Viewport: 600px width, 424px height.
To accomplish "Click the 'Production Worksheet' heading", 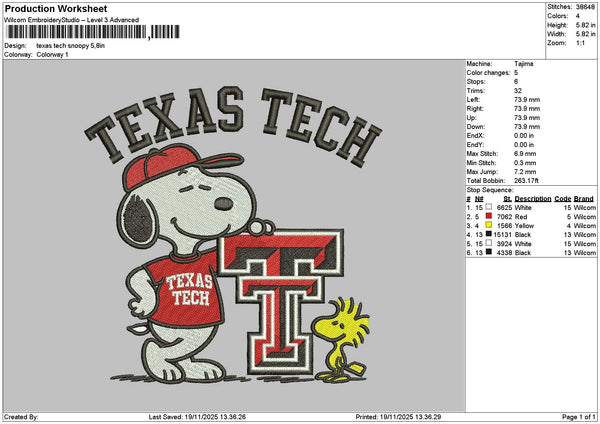I will coord(56,9).
